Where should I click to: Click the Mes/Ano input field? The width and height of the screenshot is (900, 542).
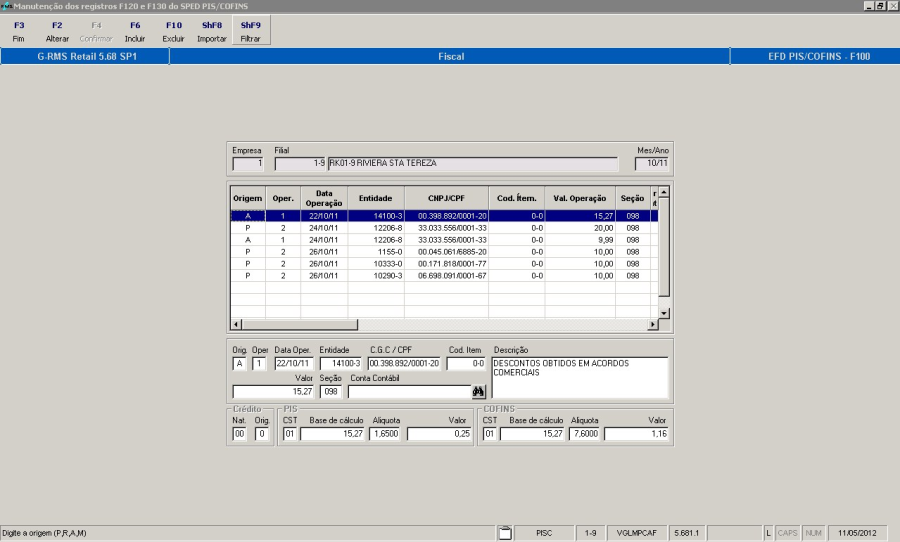652,164
